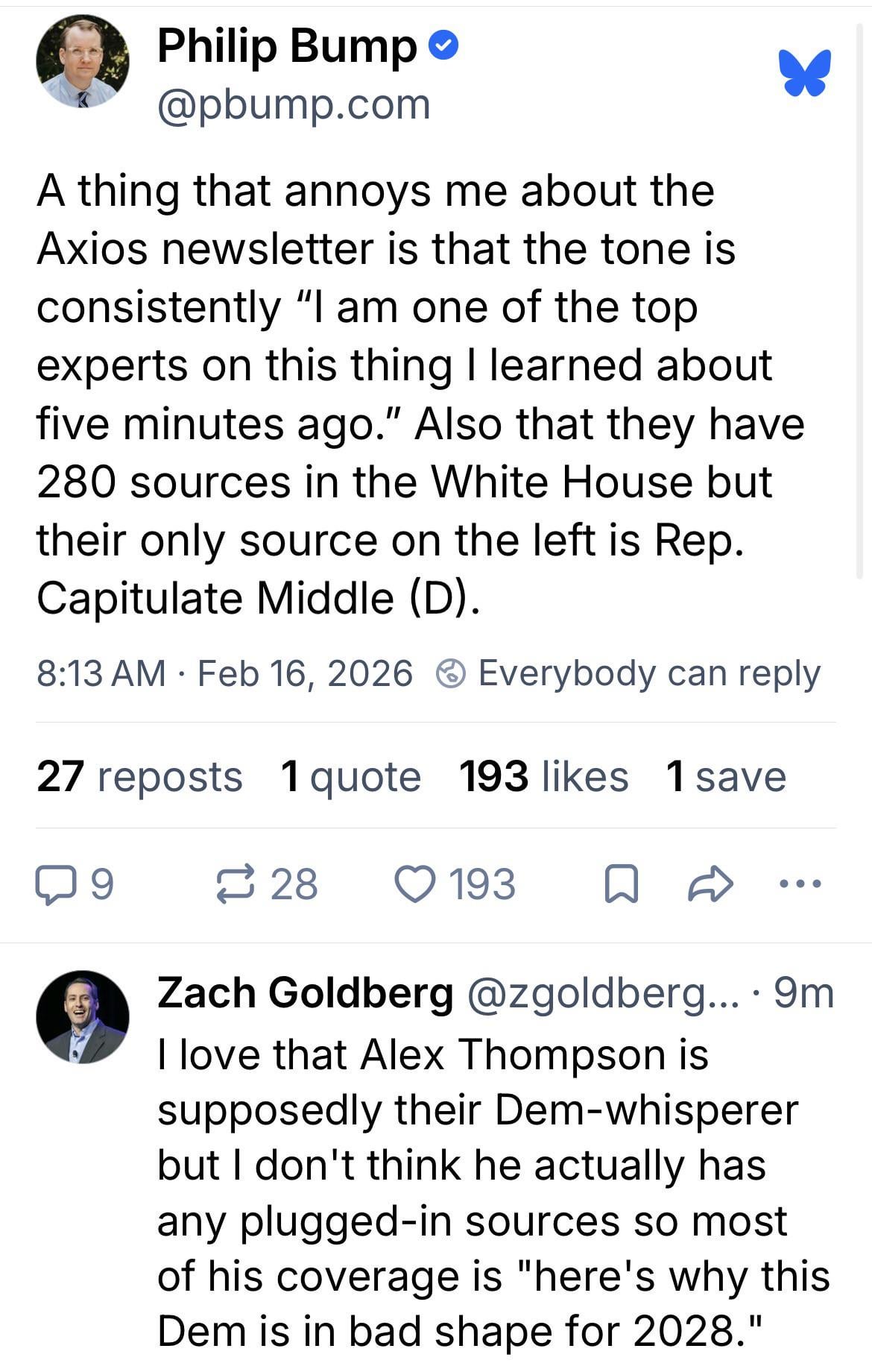Open Zach Goldberg's display name

(x=305, y=993)
